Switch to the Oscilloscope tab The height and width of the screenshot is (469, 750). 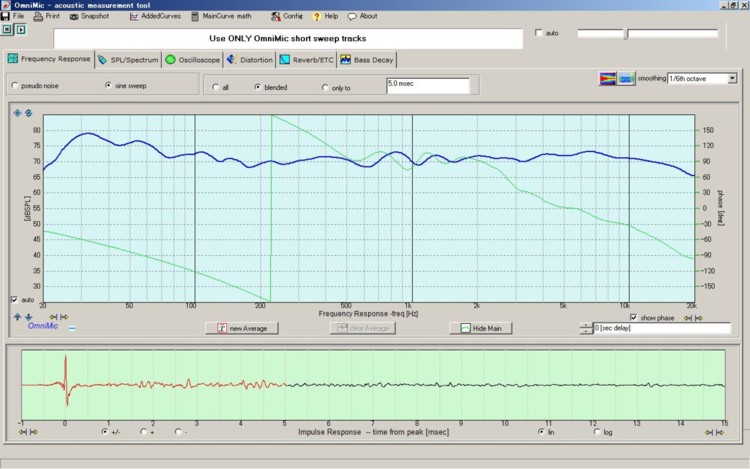(192, 60)
